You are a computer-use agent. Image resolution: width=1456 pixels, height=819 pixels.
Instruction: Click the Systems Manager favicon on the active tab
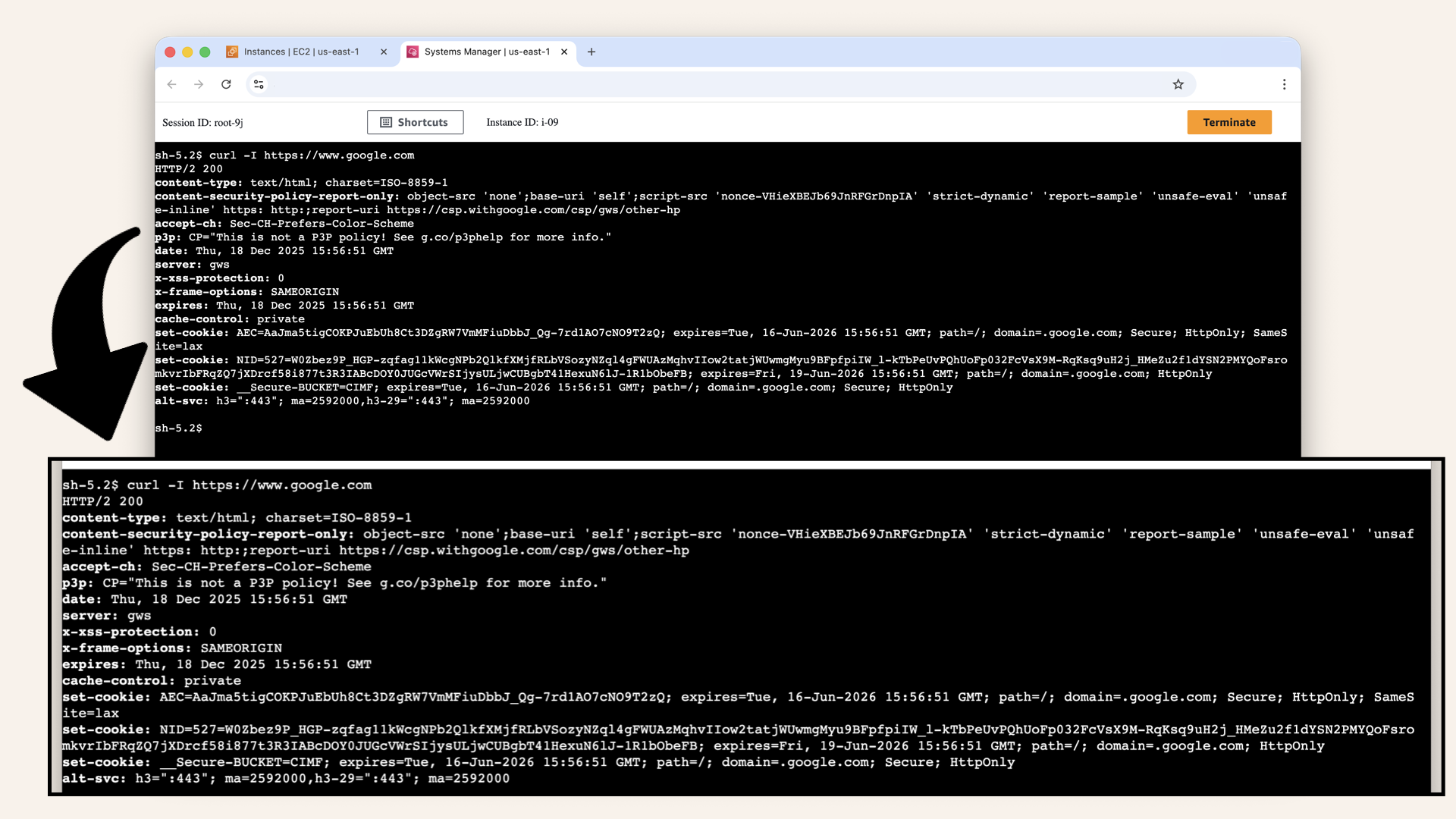click(412, 52)
